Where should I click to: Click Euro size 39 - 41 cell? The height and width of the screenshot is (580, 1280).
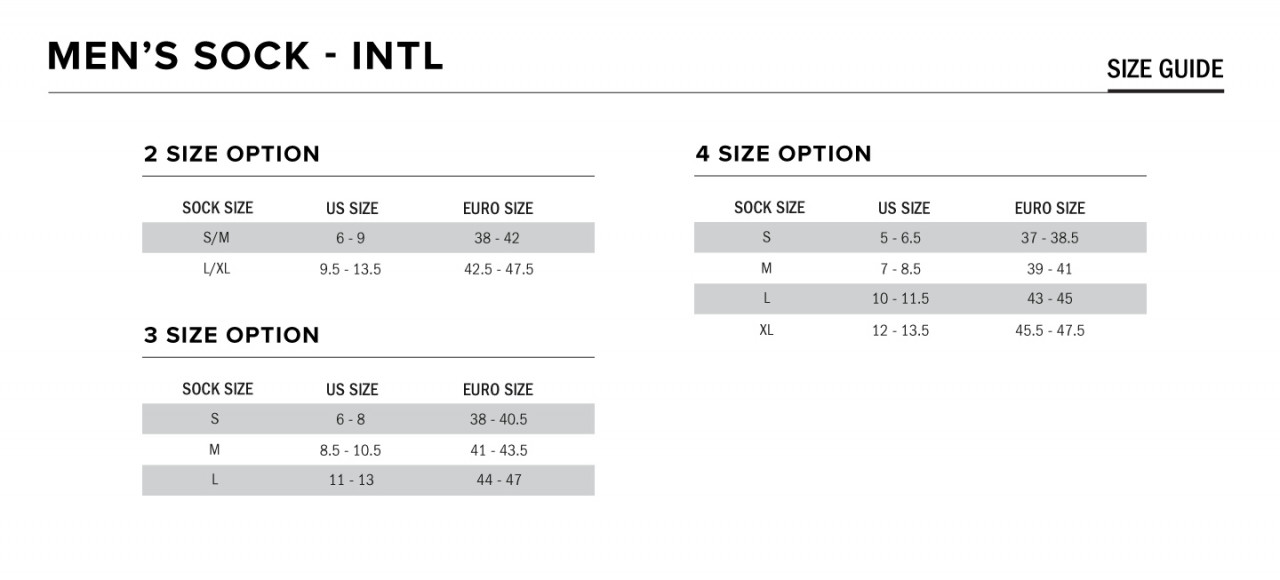[x=1050, y=269]
